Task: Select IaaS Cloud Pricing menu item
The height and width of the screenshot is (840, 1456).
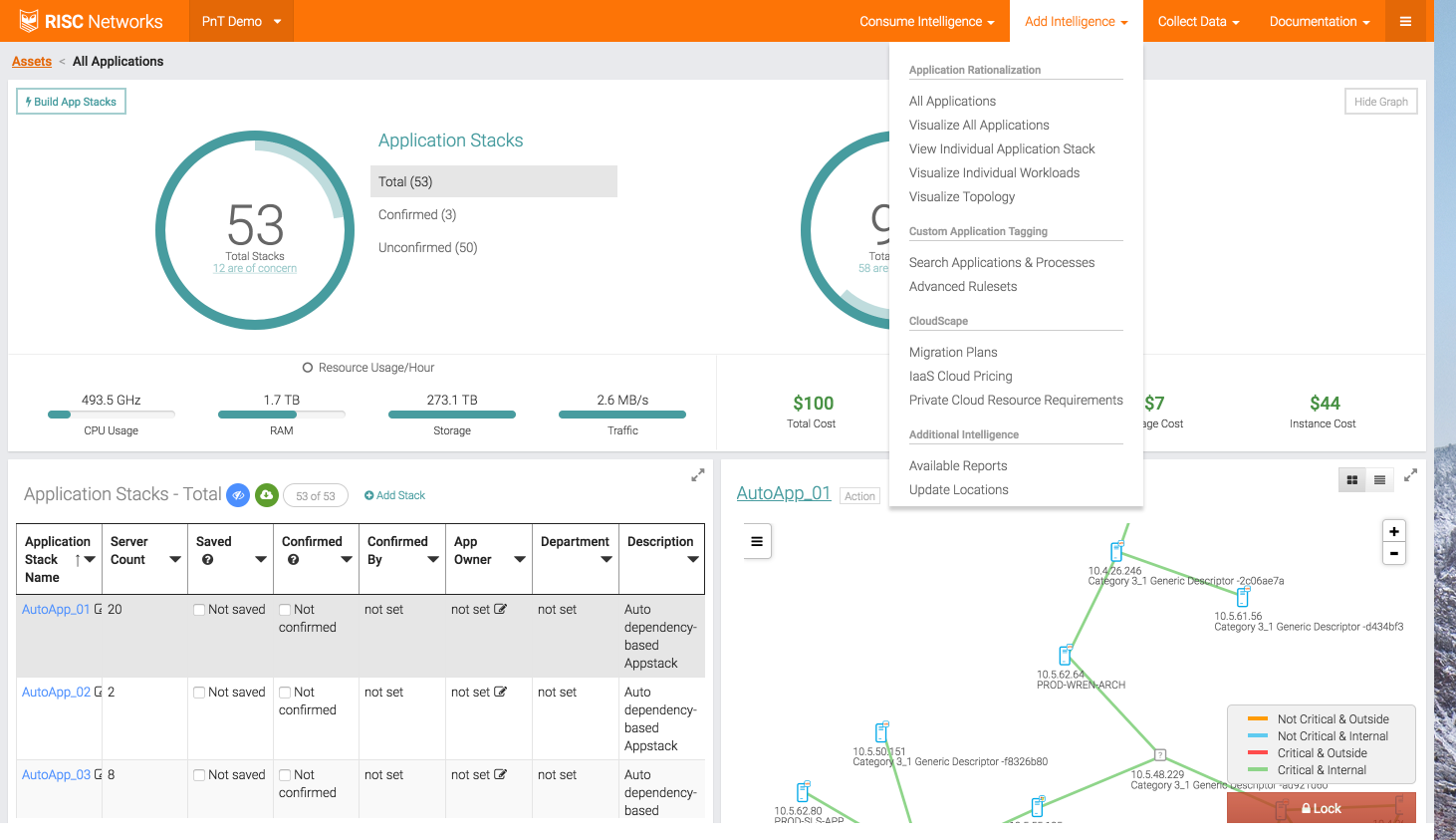Action: click(x=961, y=376)
